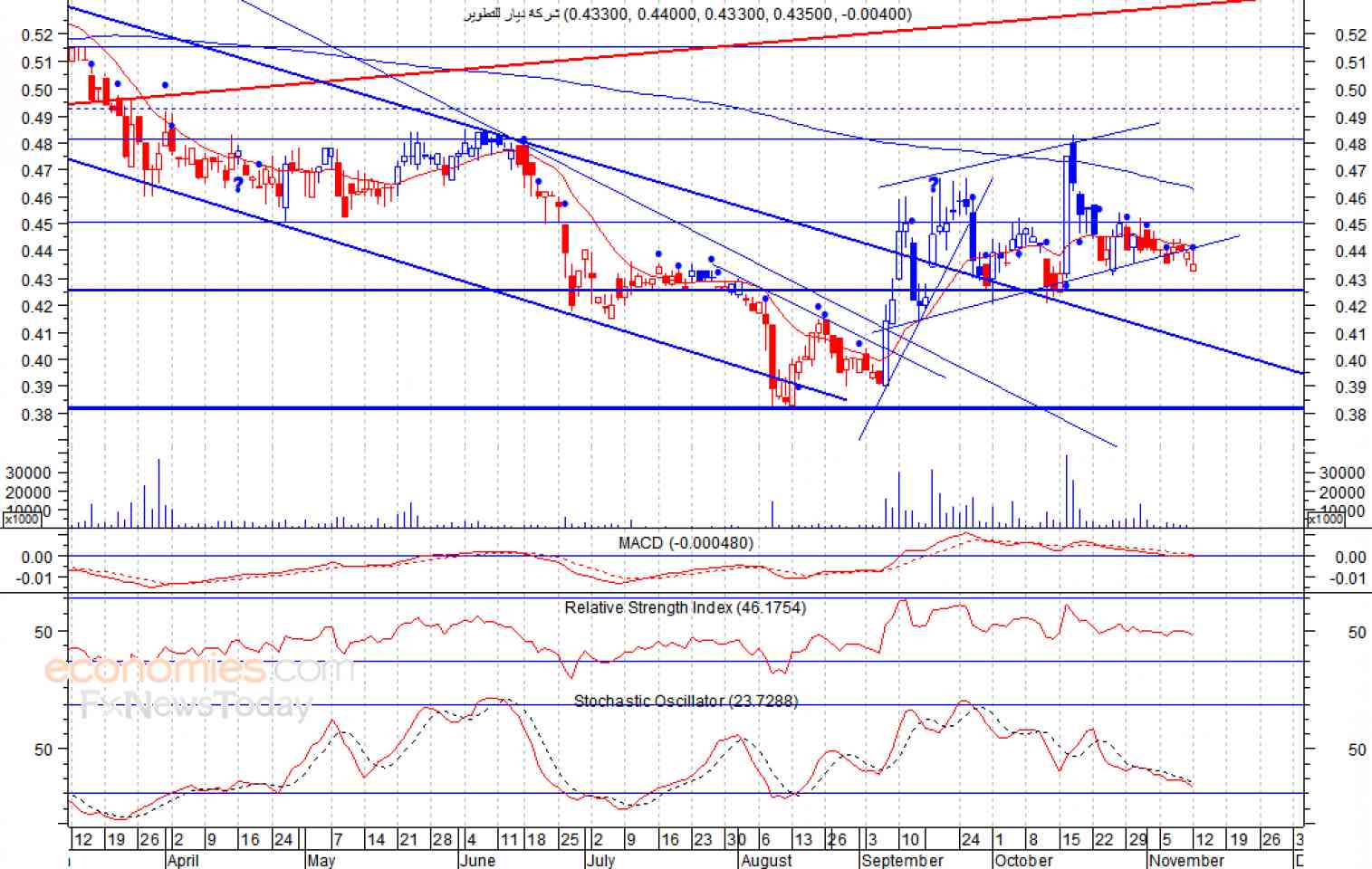Screen dimensions: 1372x869
Task: Click the 0.38 price on right axis
Action: 1351,415
